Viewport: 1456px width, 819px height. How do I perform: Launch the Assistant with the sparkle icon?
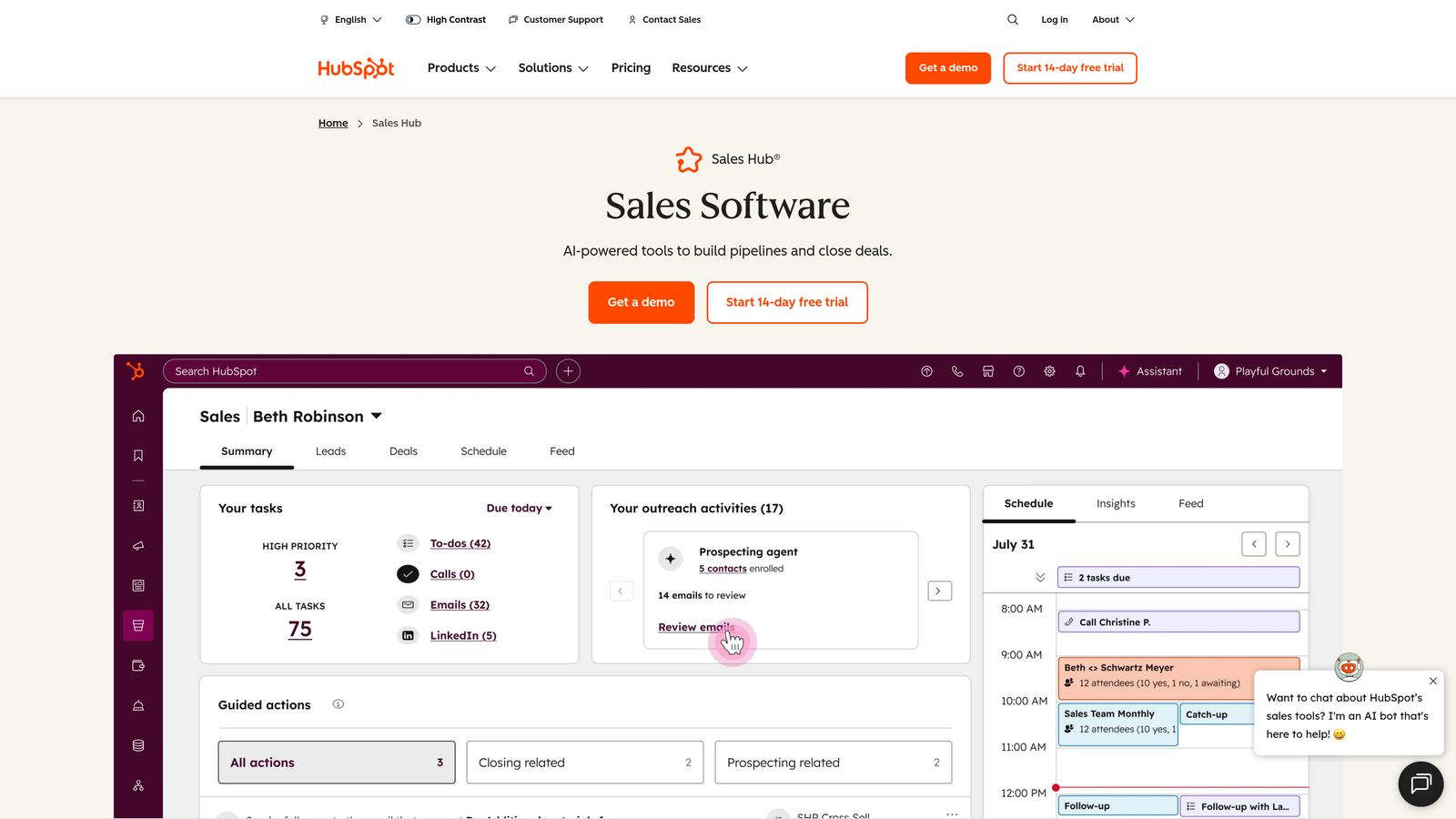[x=1149, y=371]
